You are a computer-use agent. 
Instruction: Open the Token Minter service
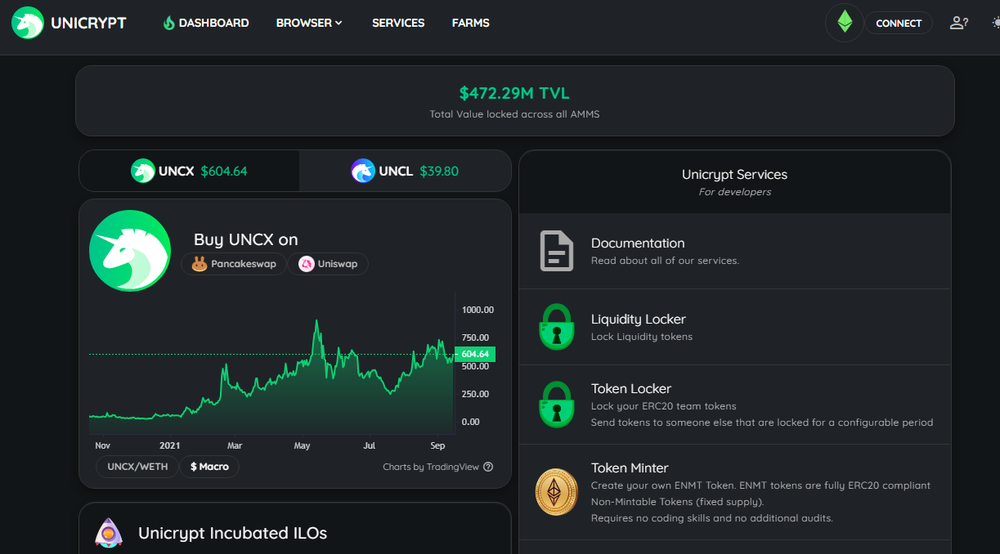click(x=735, y=492)
